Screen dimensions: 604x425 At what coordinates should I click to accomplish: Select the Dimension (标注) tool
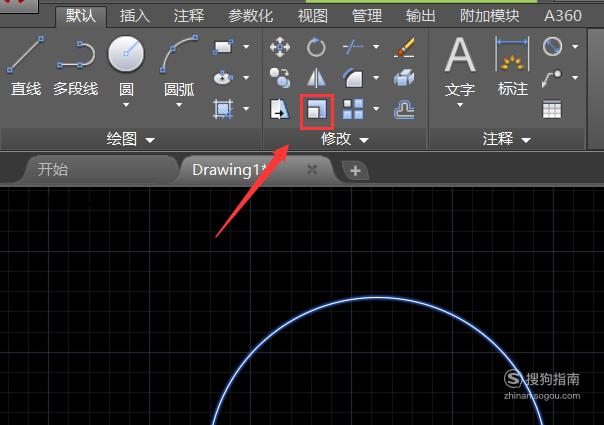(x=512, y=66)
